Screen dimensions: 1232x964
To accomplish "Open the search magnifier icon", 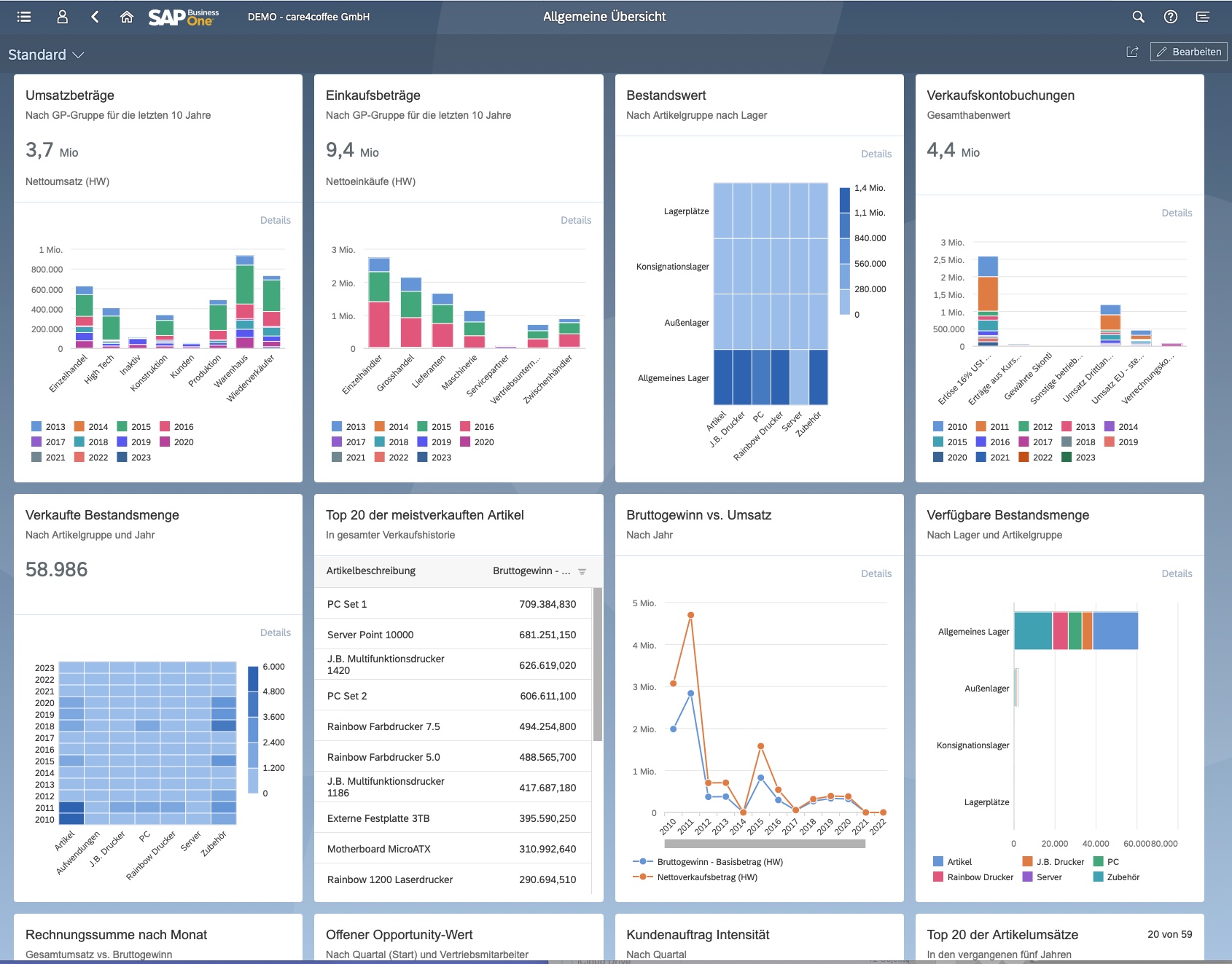I will pos(1138,17).
